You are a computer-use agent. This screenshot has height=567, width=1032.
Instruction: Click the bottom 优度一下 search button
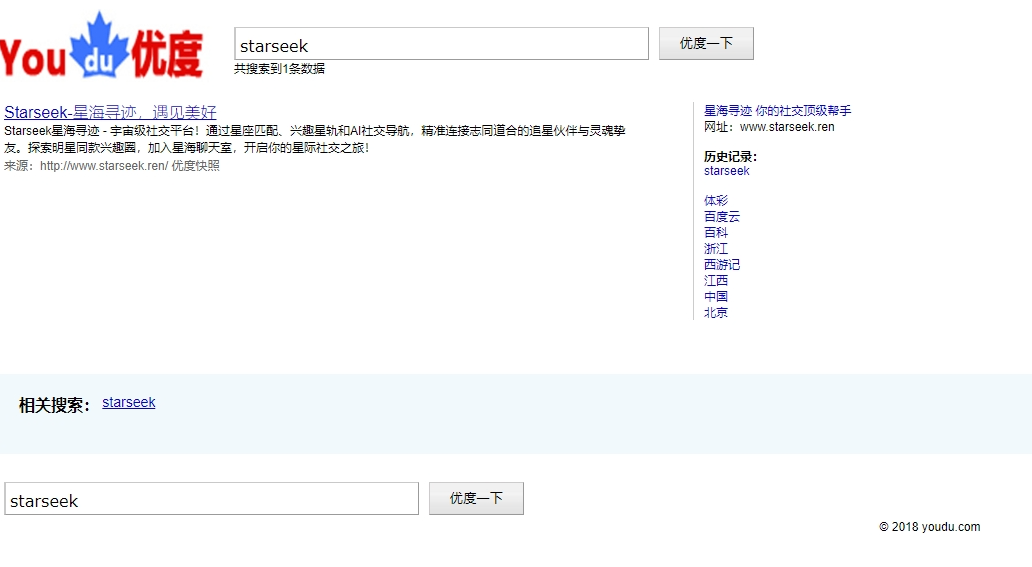pos(477,499)
